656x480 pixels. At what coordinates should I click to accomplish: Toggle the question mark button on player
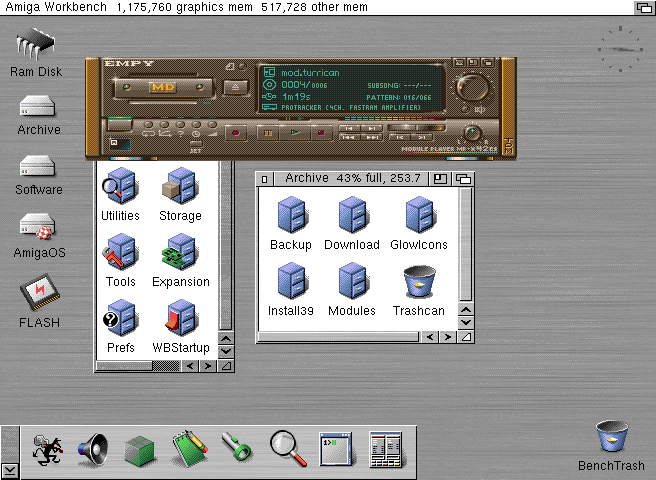pos(180,125)
